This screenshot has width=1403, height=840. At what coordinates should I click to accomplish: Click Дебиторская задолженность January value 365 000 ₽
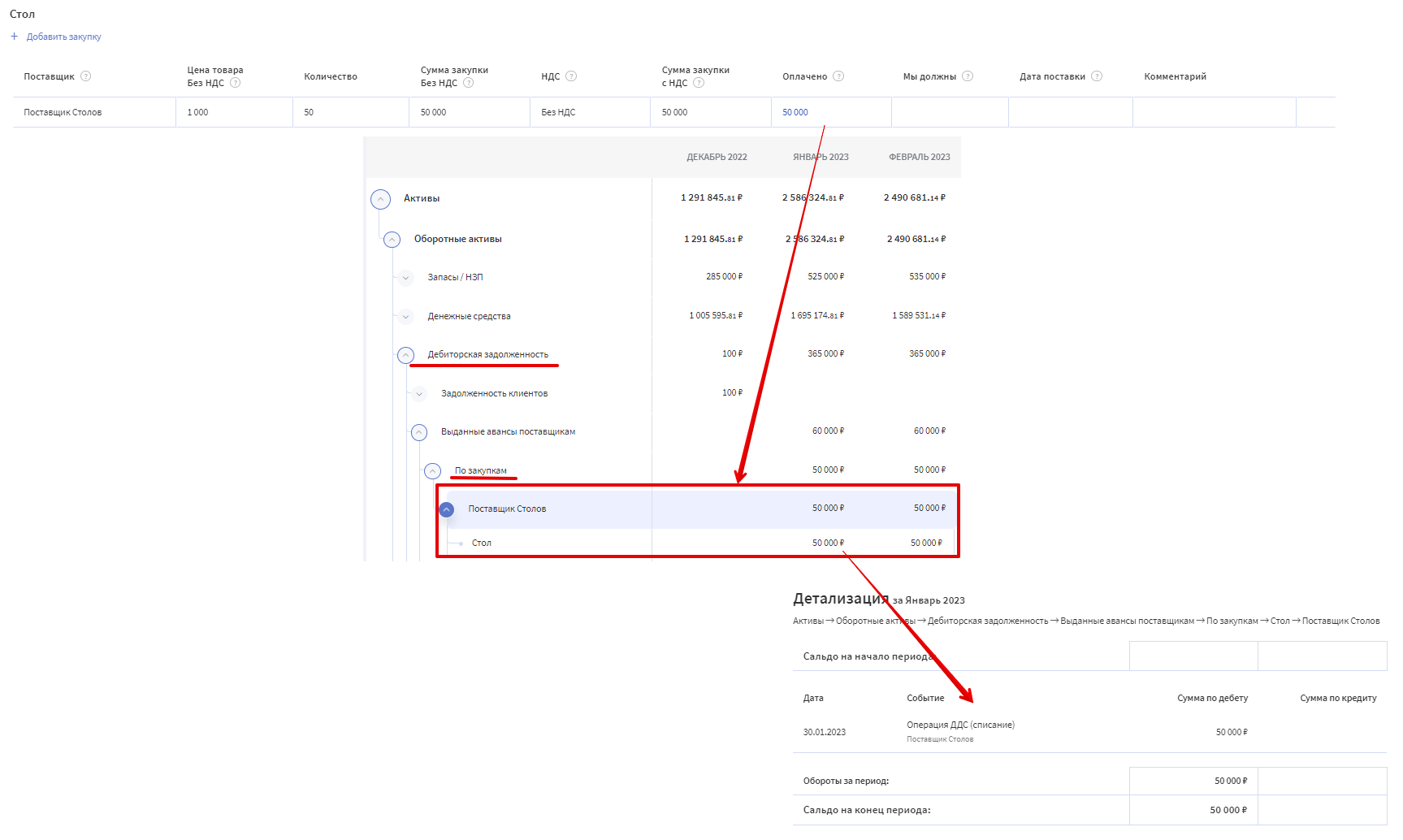point(825,354)
